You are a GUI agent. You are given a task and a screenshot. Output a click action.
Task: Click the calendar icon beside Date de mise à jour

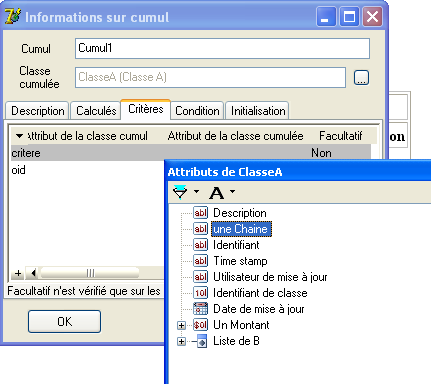(x=201, y=309)
